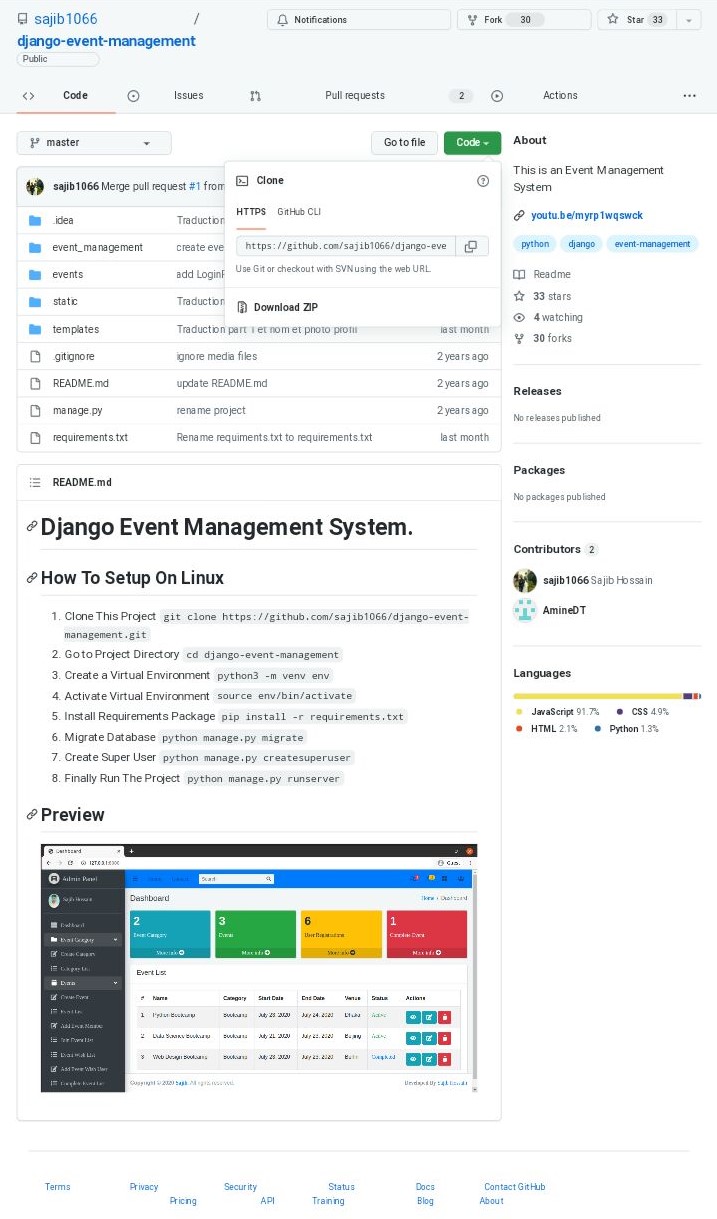This screenshot has height=1219, width=717.
Task: Click the CSS 4.9% language entry
Action: point(643,712)
